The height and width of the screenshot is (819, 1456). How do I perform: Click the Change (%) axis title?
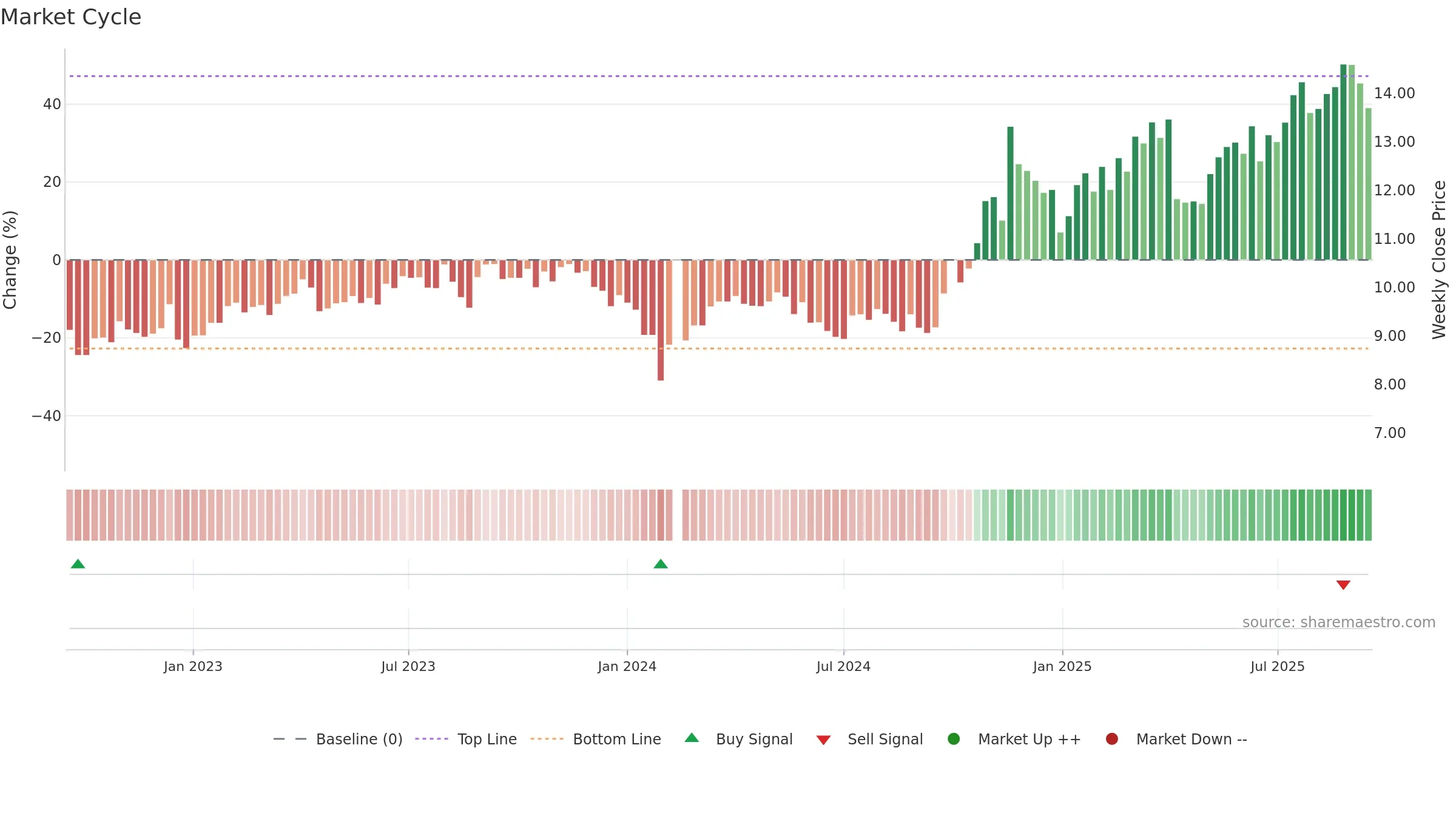(x=10, y=260)
